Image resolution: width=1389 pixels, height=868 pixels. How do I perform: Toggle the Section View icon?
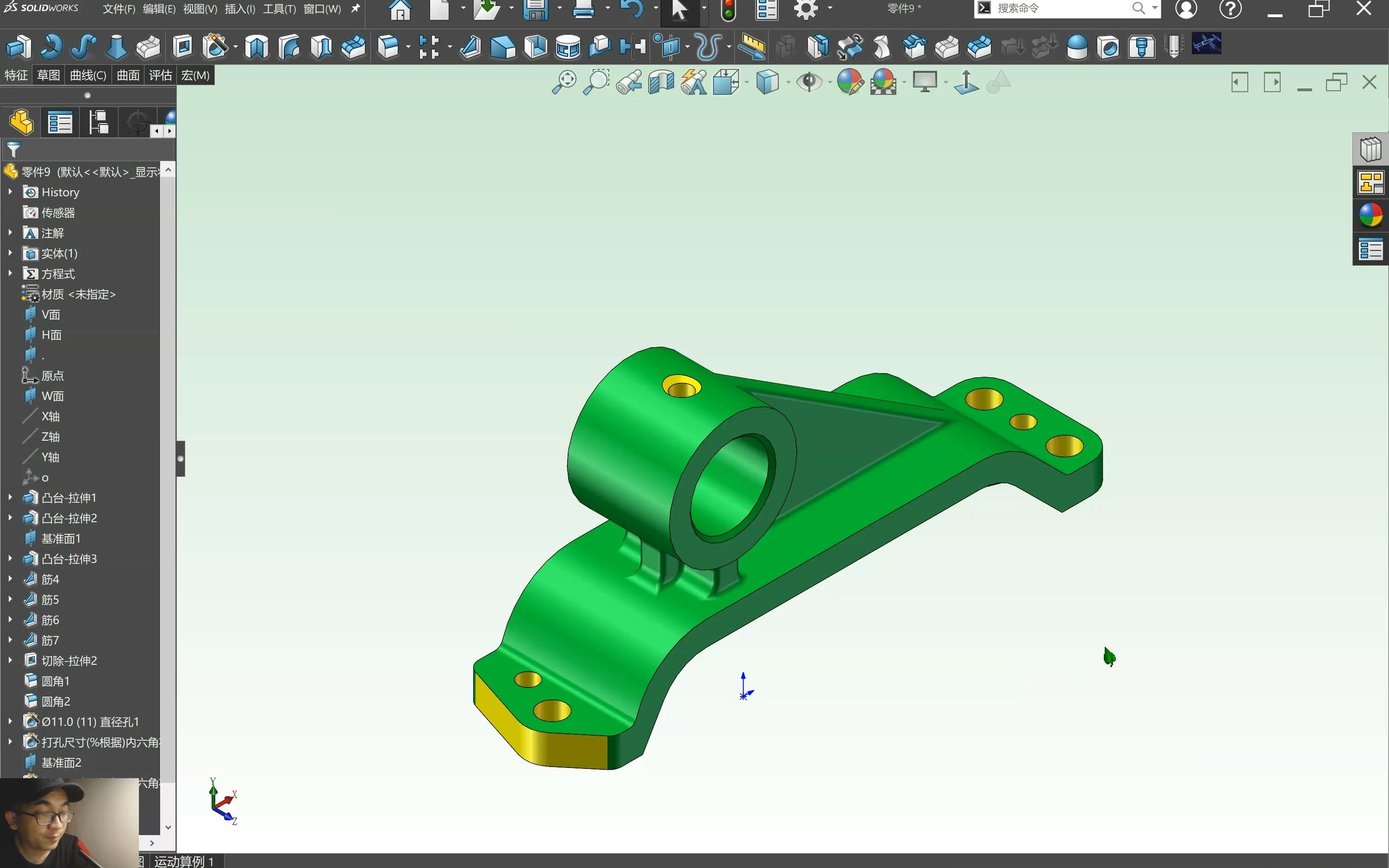(661, 83)
